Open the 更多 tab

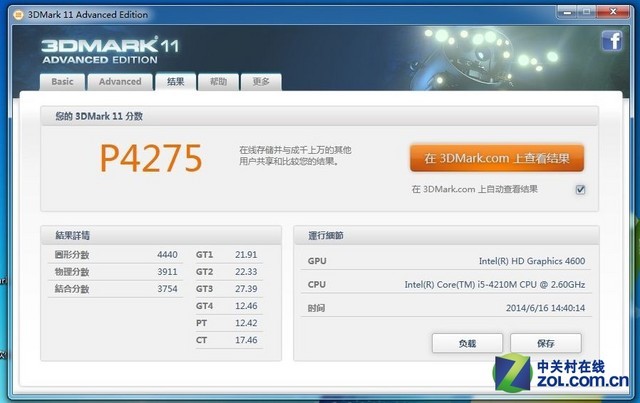[261, 82]
